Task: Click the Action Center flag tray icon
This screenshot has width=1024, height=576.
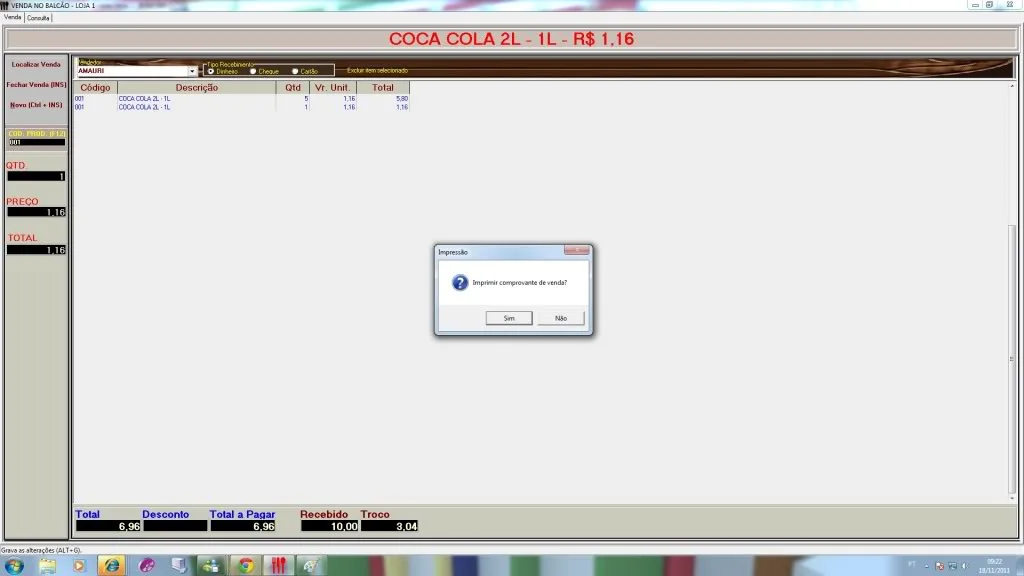Action: point(940,566)
